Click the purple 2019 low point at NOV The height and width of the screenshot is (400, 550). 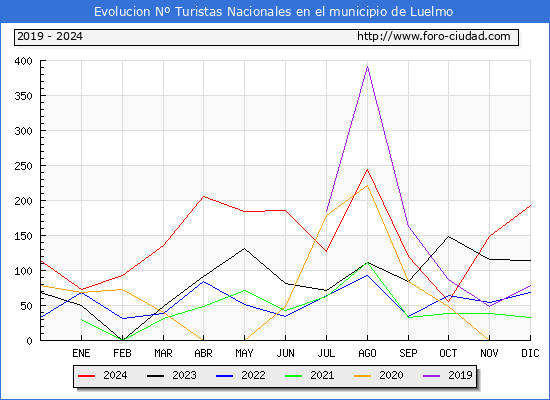pos(489,306)
